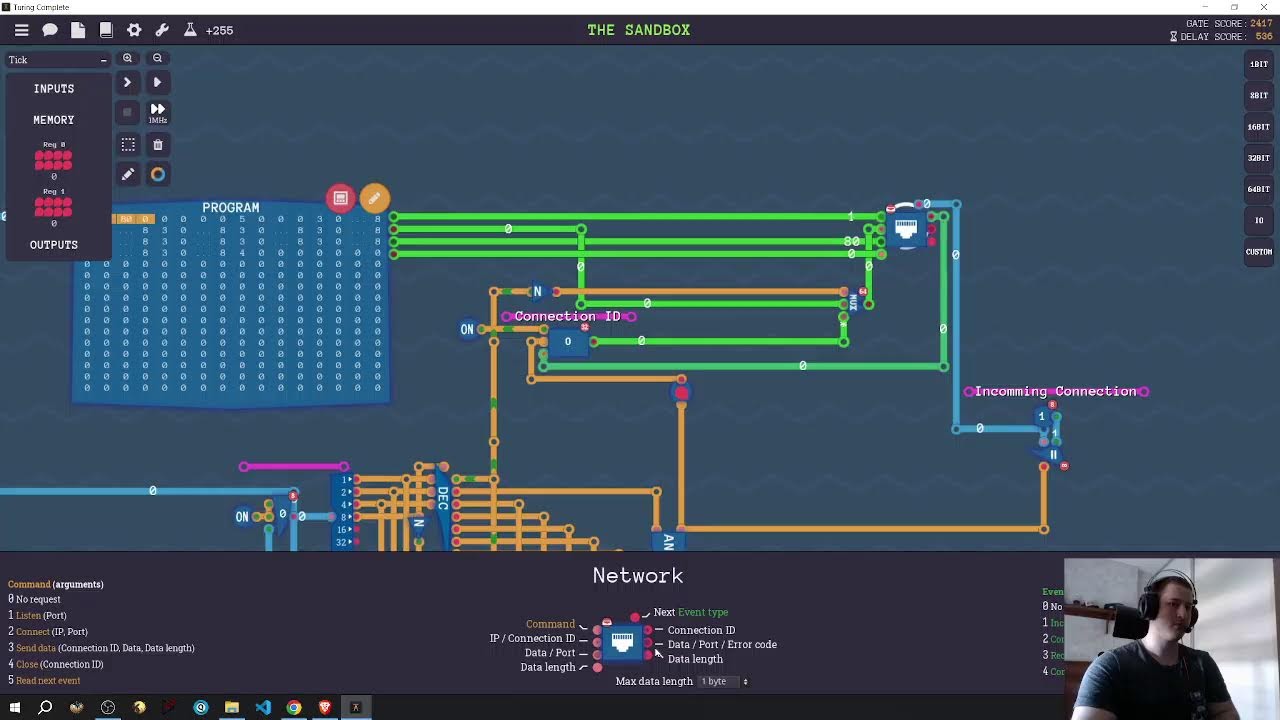1280x720 pixels.
Task: Open the document file icon
Action: (x=78, y=30)
